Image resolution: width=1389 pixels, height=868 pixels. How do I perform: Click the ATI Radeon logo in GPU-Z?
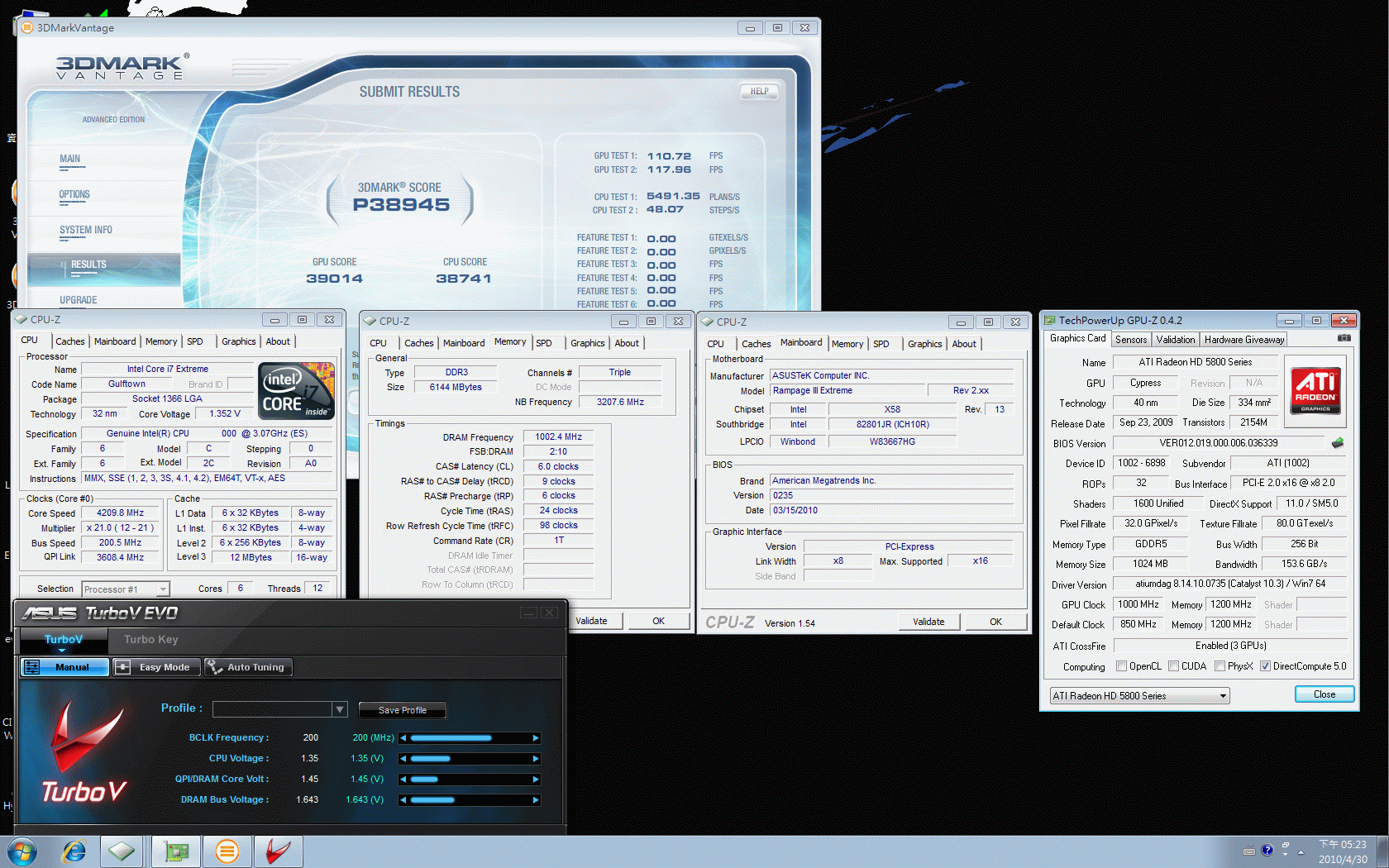[1315, 390]
